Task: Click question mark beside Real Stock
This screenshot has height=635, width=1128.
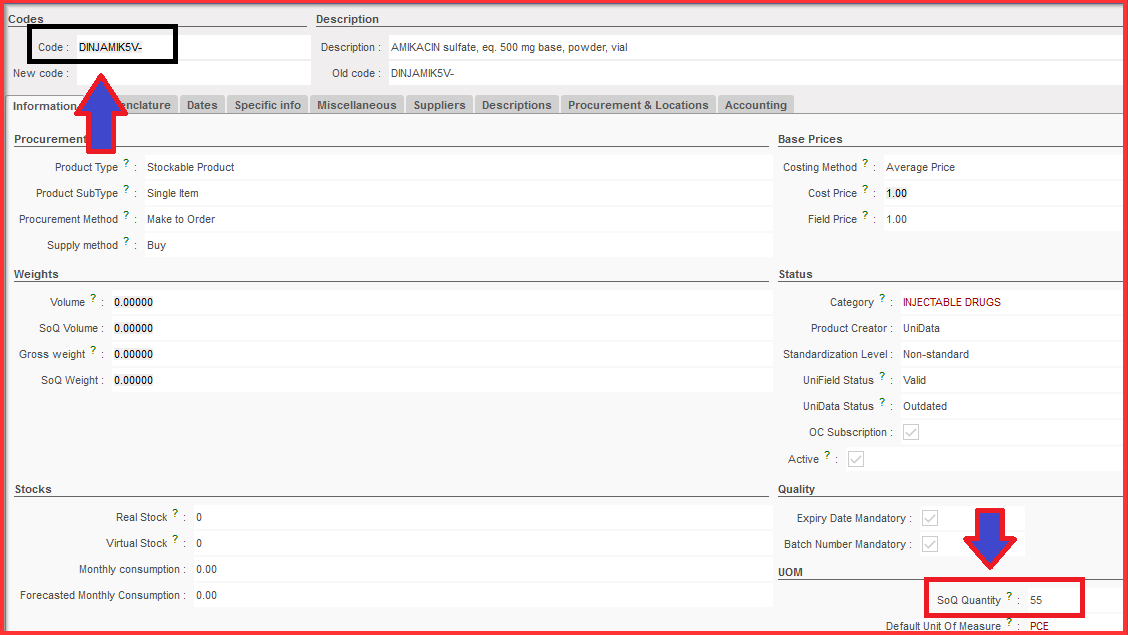Action: pos(175,514)
